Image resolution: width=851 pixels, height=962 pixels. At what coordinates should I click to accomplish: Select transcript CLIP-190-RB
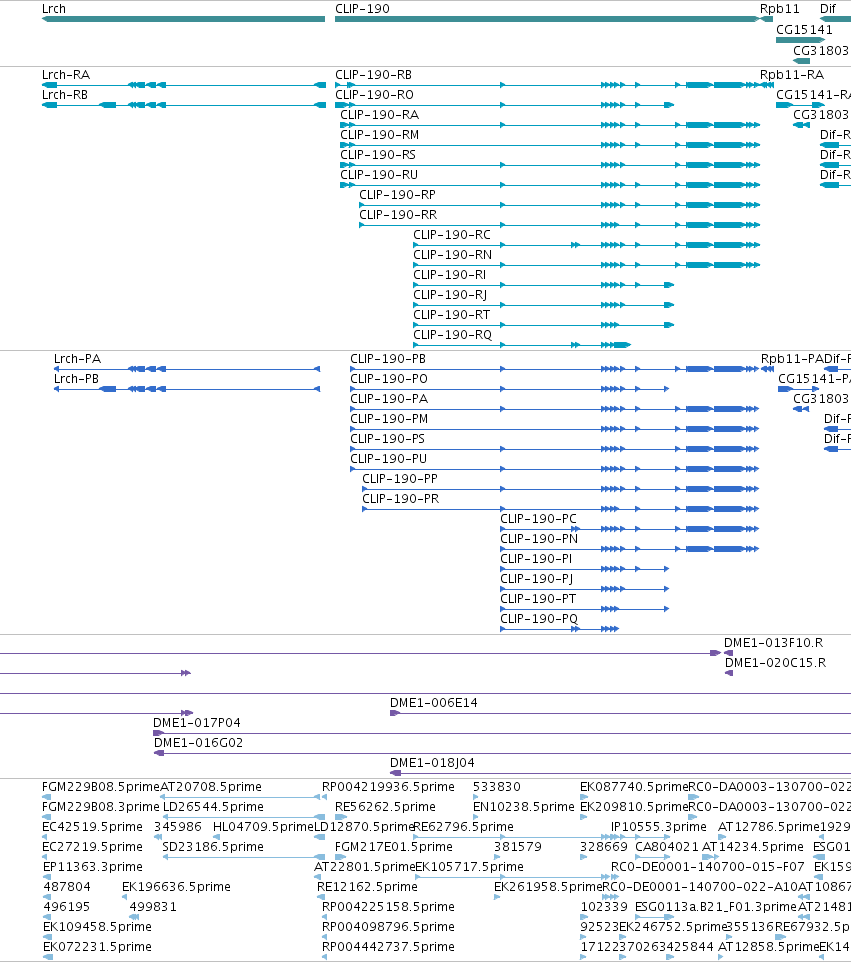[373, 75]
